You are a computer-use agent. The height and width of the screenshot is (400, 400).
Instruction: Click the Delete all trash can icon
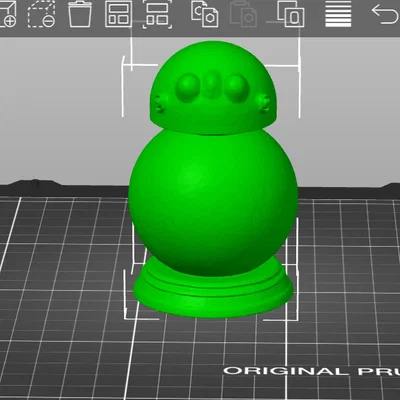pos(80,14)
